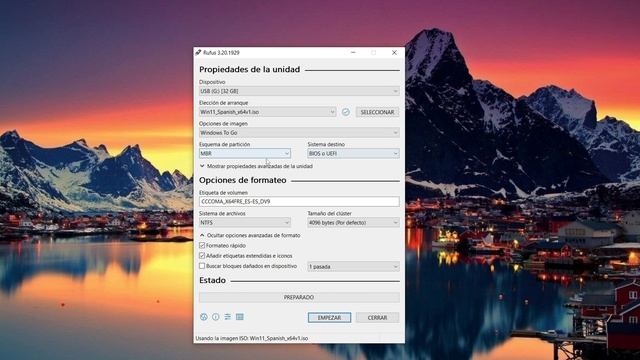Screen dimensions: 640x360
Task: Close the Rufus window
Action: click(x=394, y=53)
